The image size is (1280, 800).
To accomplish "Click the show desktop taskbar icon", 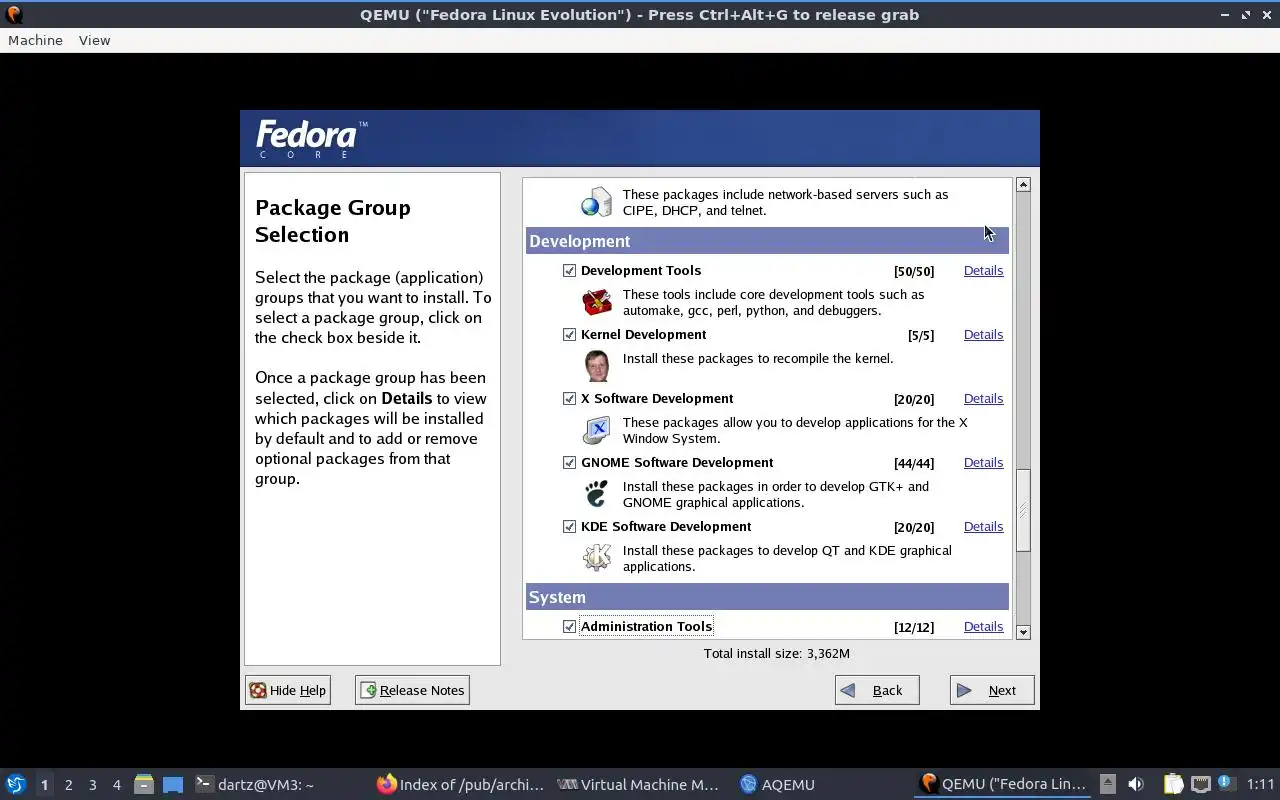I will tap(173, 784).
